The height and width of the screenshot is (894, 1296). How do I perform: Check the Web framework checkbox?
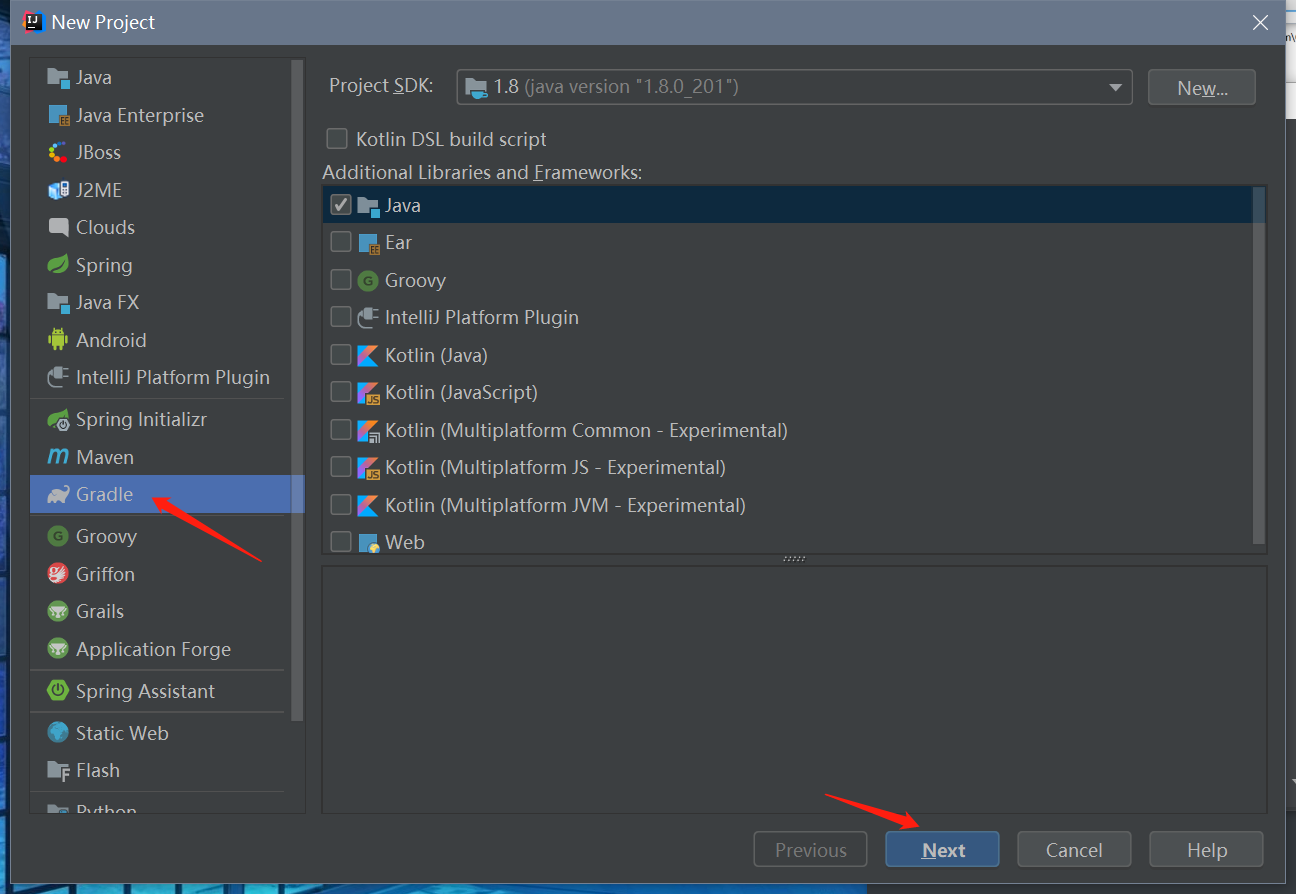click(x=341, y=542)
